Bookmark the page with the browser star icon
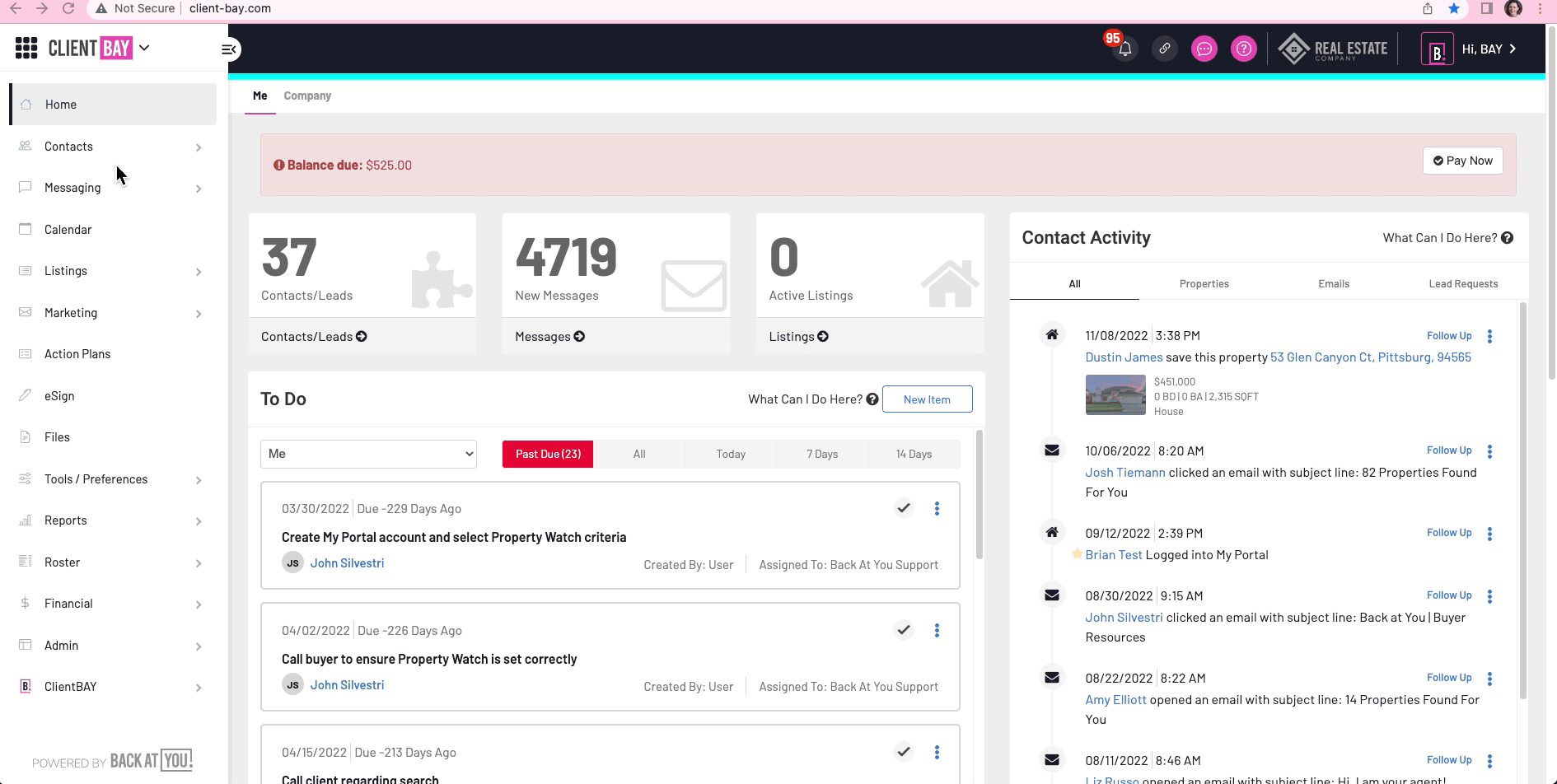The image size is (1557, 784). (x=1454, y=8)
